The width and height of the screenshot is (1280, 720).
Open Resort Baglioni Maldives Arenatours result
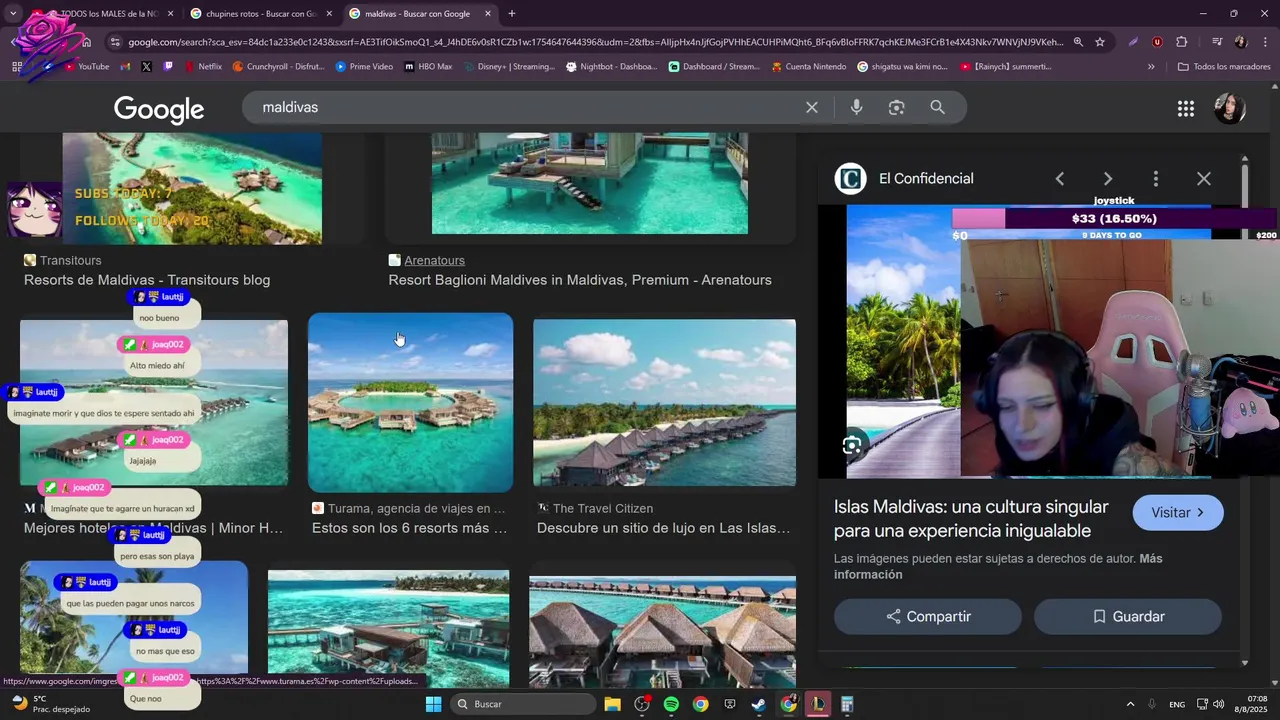(580, 280)
